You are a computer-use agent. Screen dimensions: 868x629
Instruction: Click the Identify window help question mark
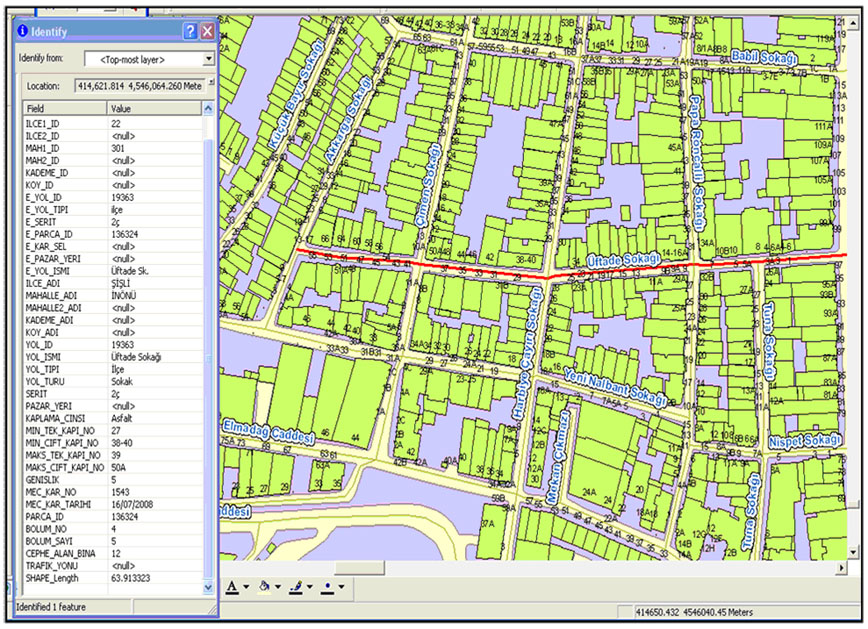pos(189,31)
